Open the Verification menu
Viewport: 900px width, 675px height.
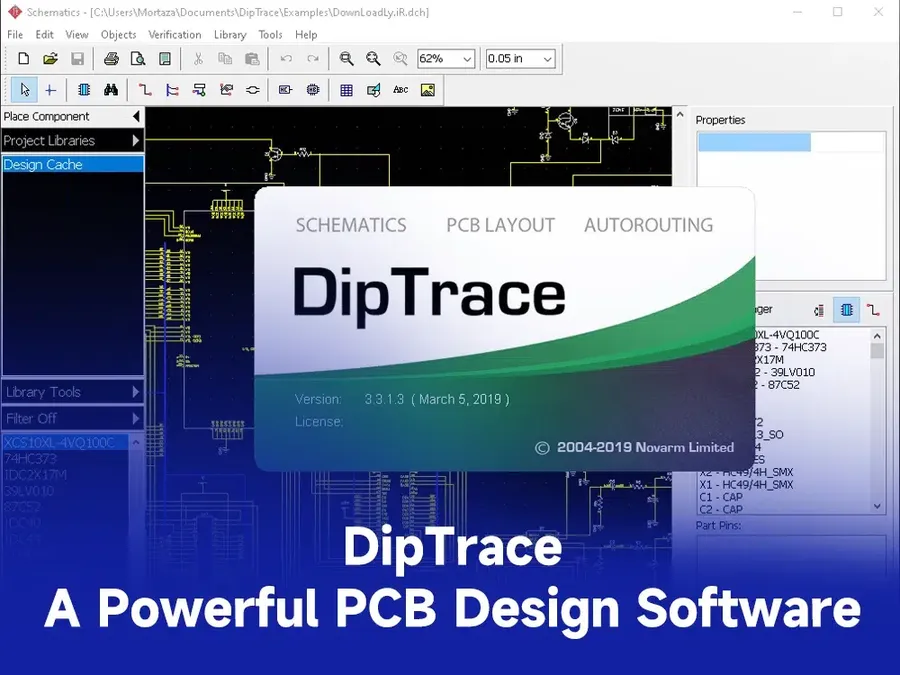[x=174, y=34]
